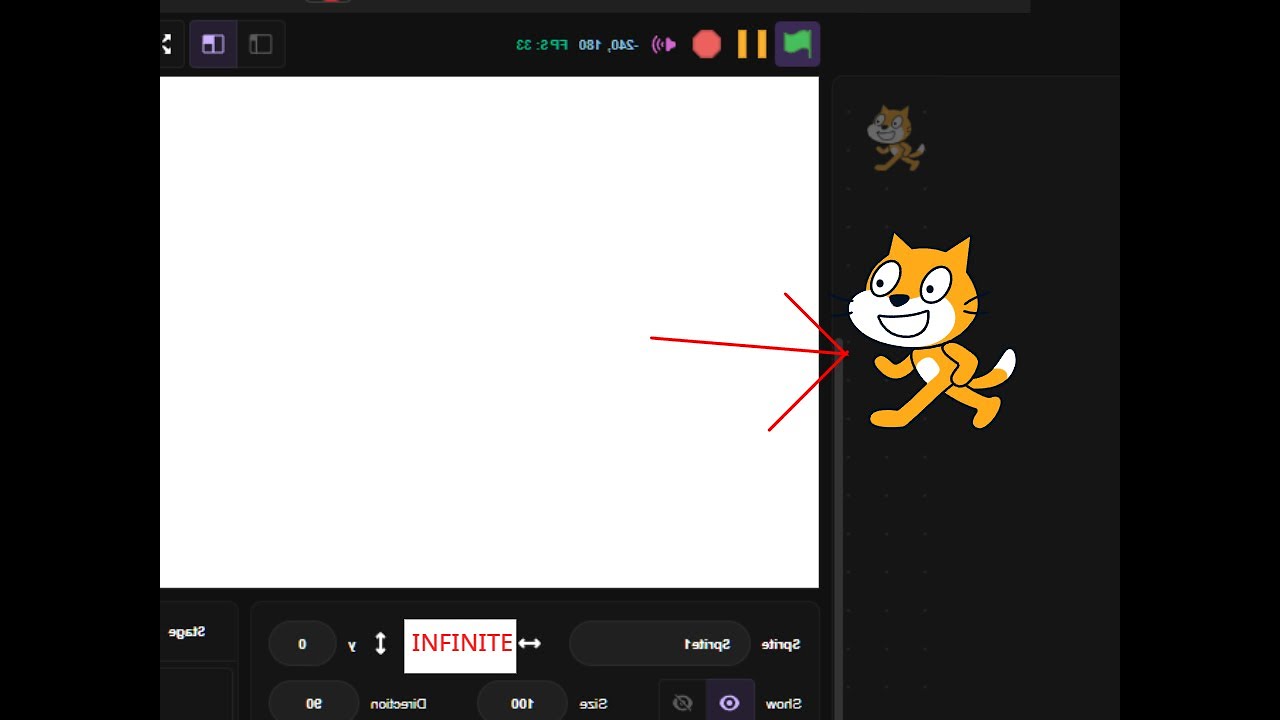Stop the project with the red octagon
The height and width of the screenshot is (720, 1280).
pos(707,44)
